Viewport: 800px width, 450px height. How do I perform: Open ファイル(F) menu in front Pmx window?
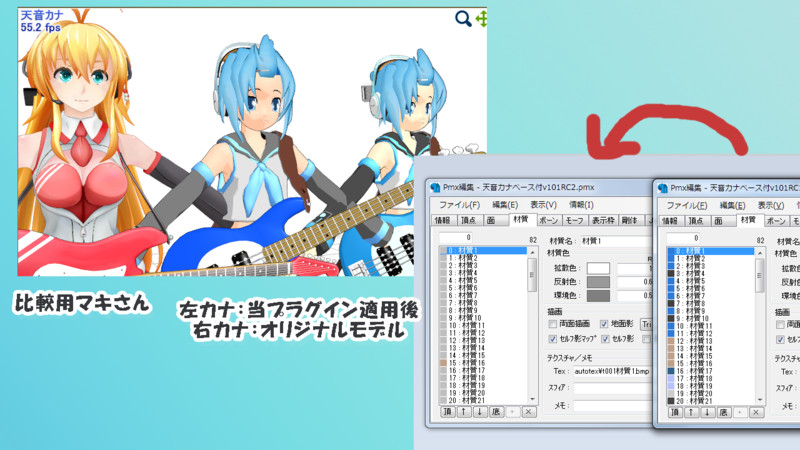point(687,205)
